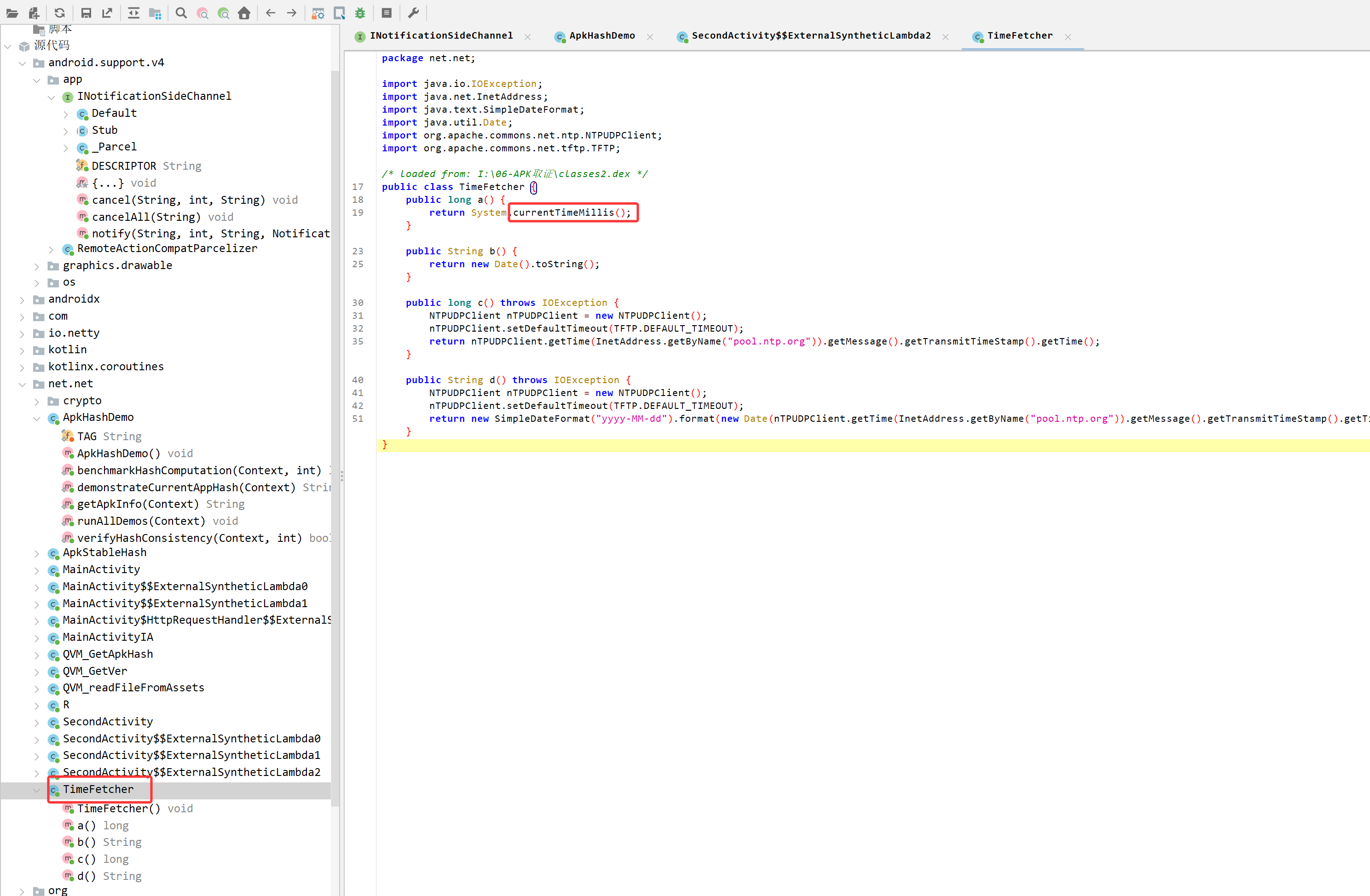Click the add files icon

click(34, 13)
